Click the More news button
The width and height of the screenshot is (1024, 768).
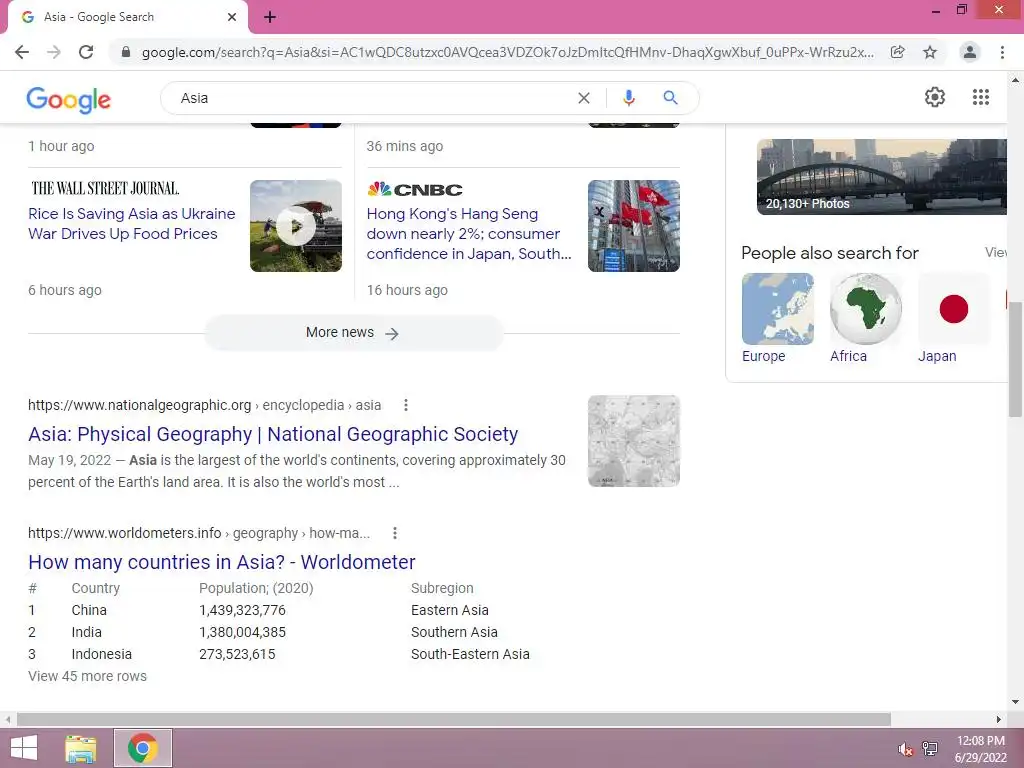coord(353,333)
